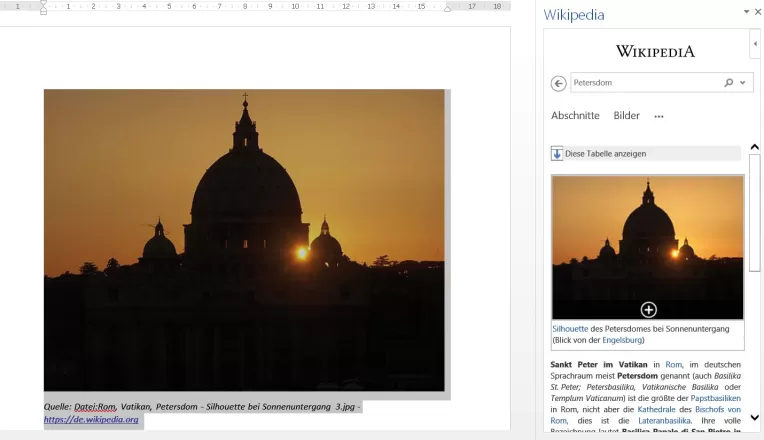Viewport: 764px width, 440px height.
Task: Click the first line indent marker on ruler
Action: tap(43, 3)
